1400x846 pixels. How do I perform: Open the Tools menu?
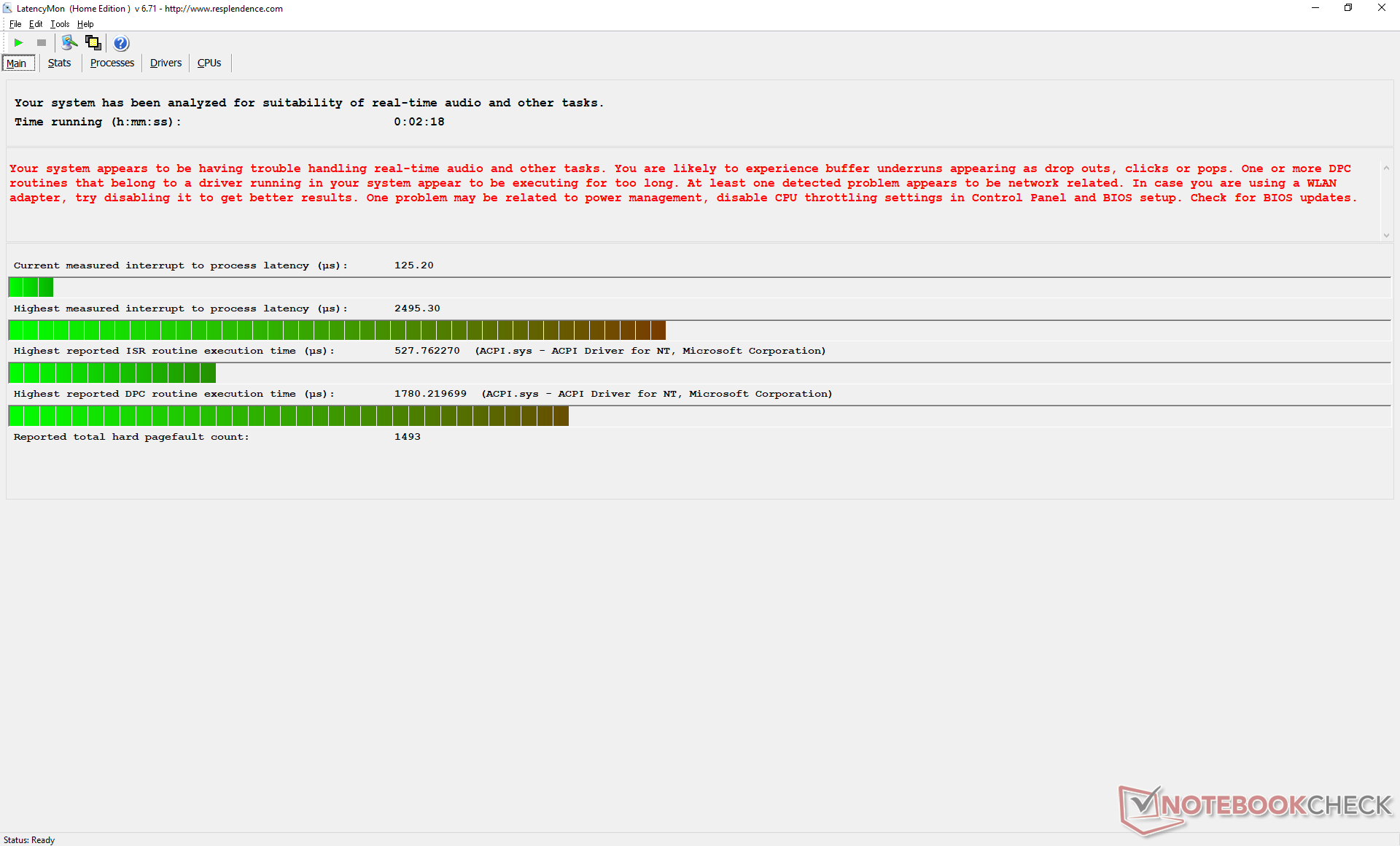[60, 24]
